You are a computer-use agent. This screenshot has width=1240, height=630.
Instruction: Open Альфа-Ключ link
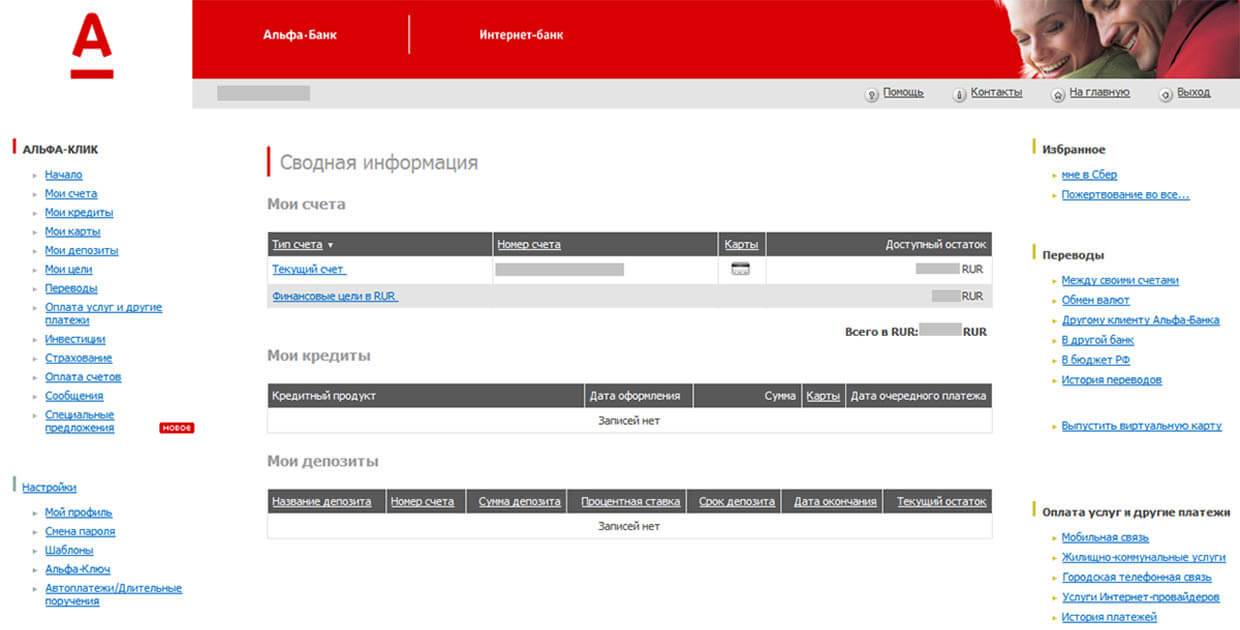pyautogui.click(x=77, y=570)
